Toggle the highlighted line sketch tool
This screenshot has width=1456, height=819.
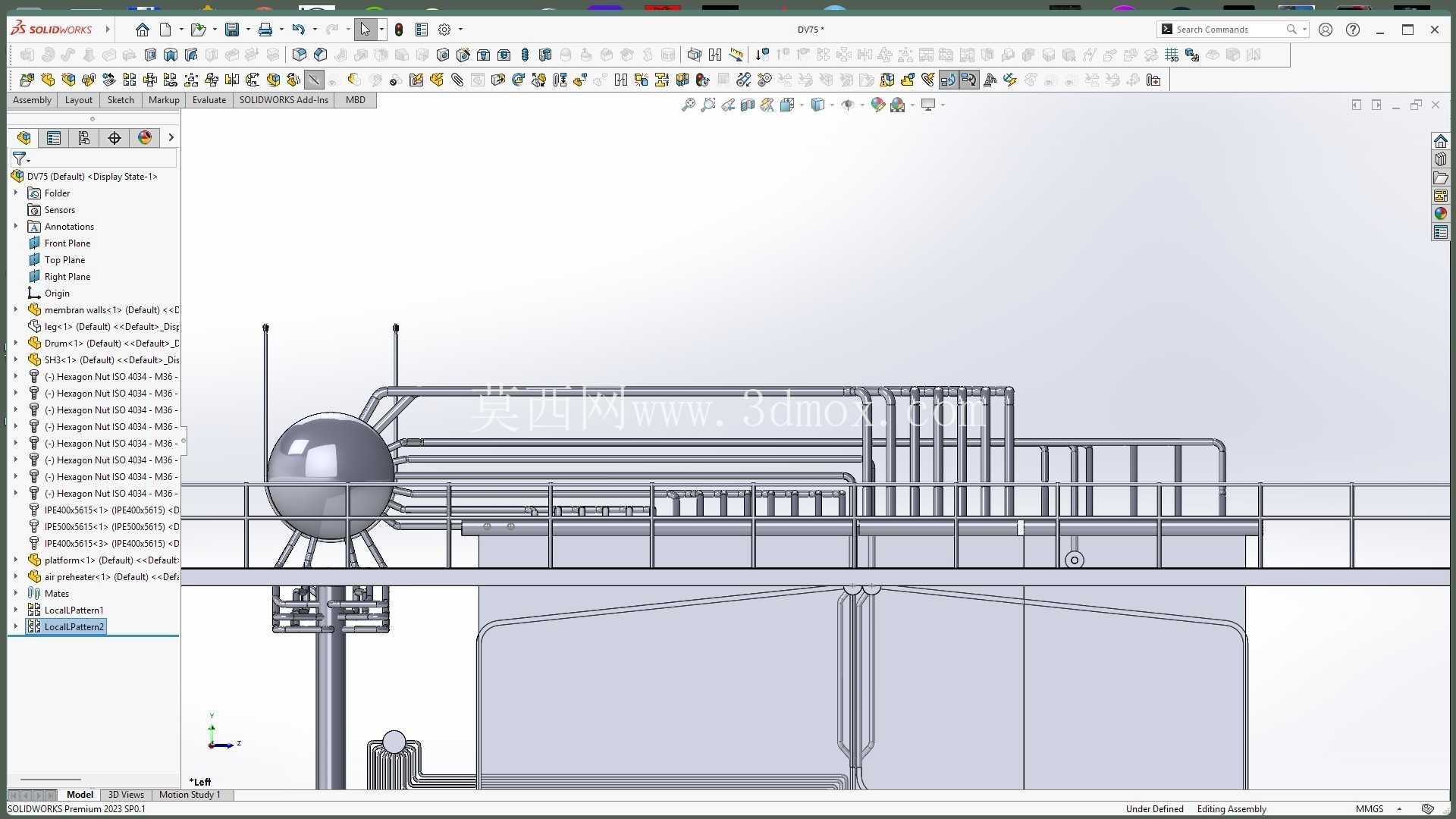314,80
